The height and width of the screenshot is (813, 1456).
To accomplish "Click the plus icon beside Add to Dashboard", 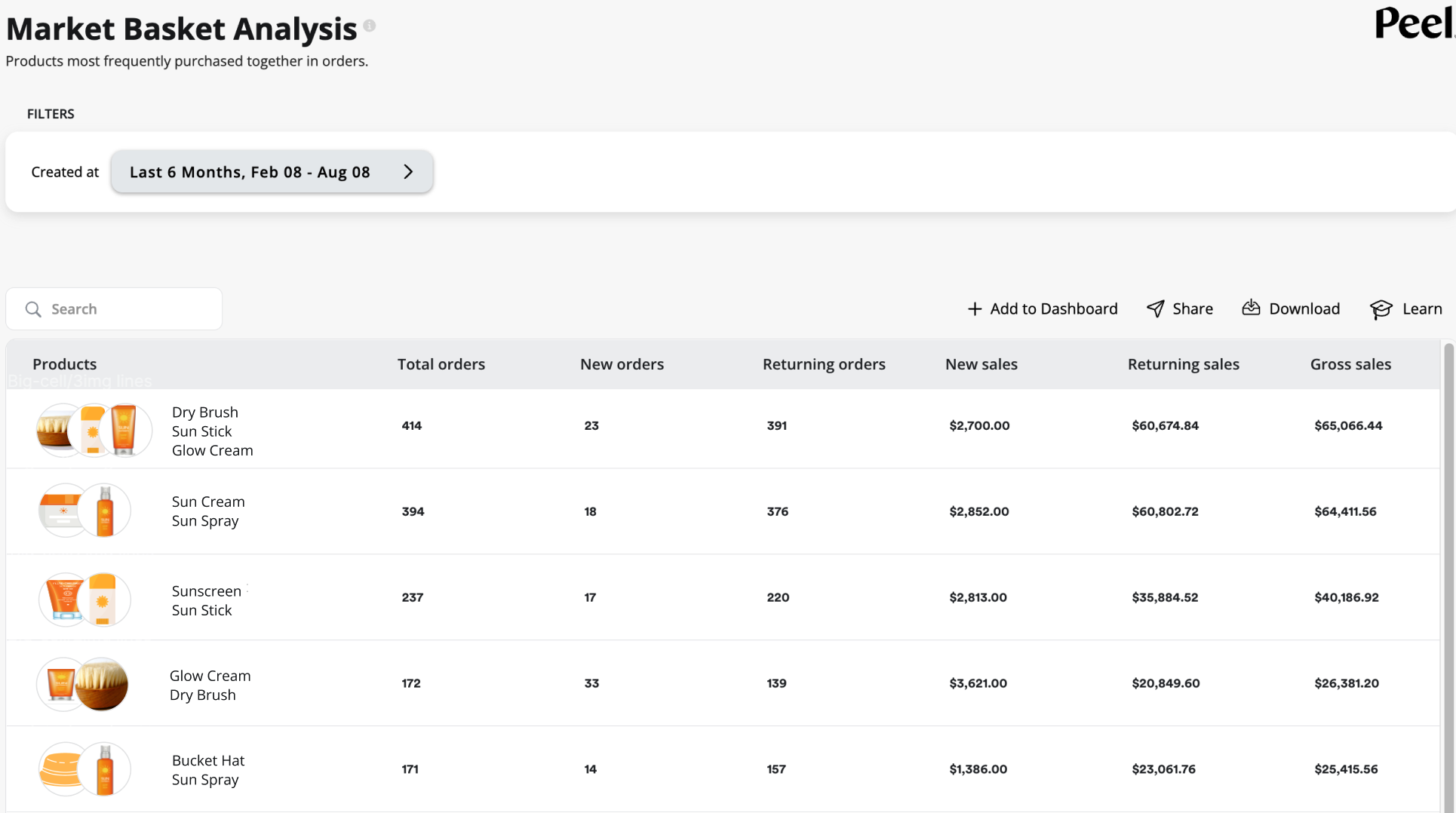I will click(975, 308).
